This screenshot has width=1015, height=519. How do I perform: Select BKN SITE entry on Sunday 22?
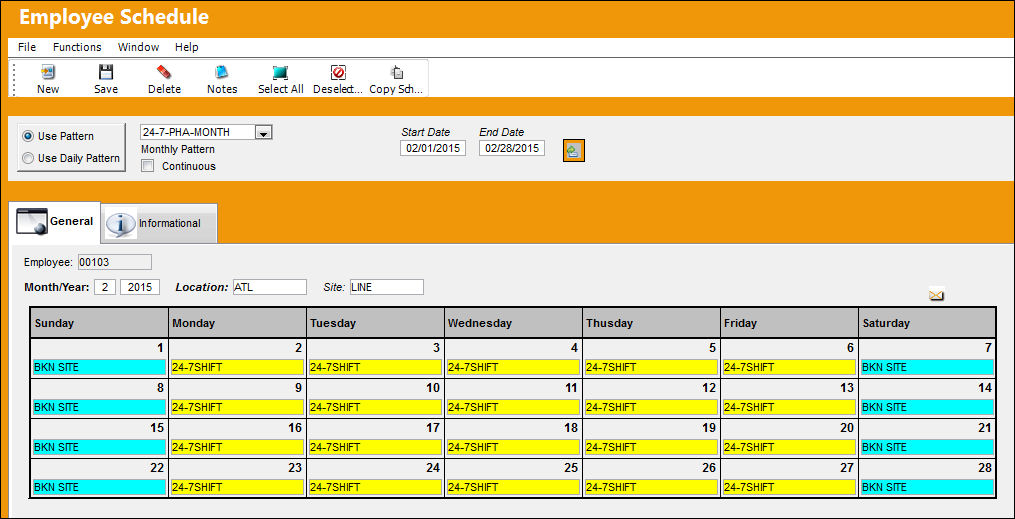(x=99, y=487)
